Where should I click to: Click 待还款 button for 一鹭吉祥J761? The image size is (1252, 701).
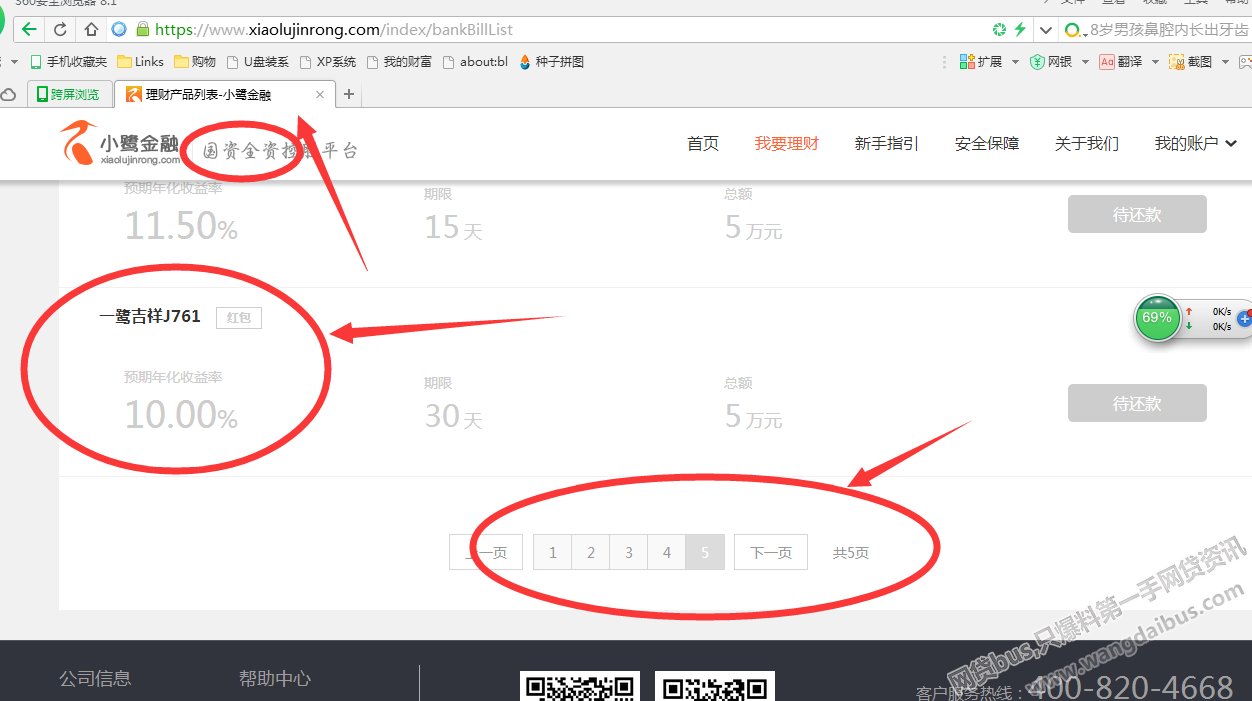point(1137,404)
